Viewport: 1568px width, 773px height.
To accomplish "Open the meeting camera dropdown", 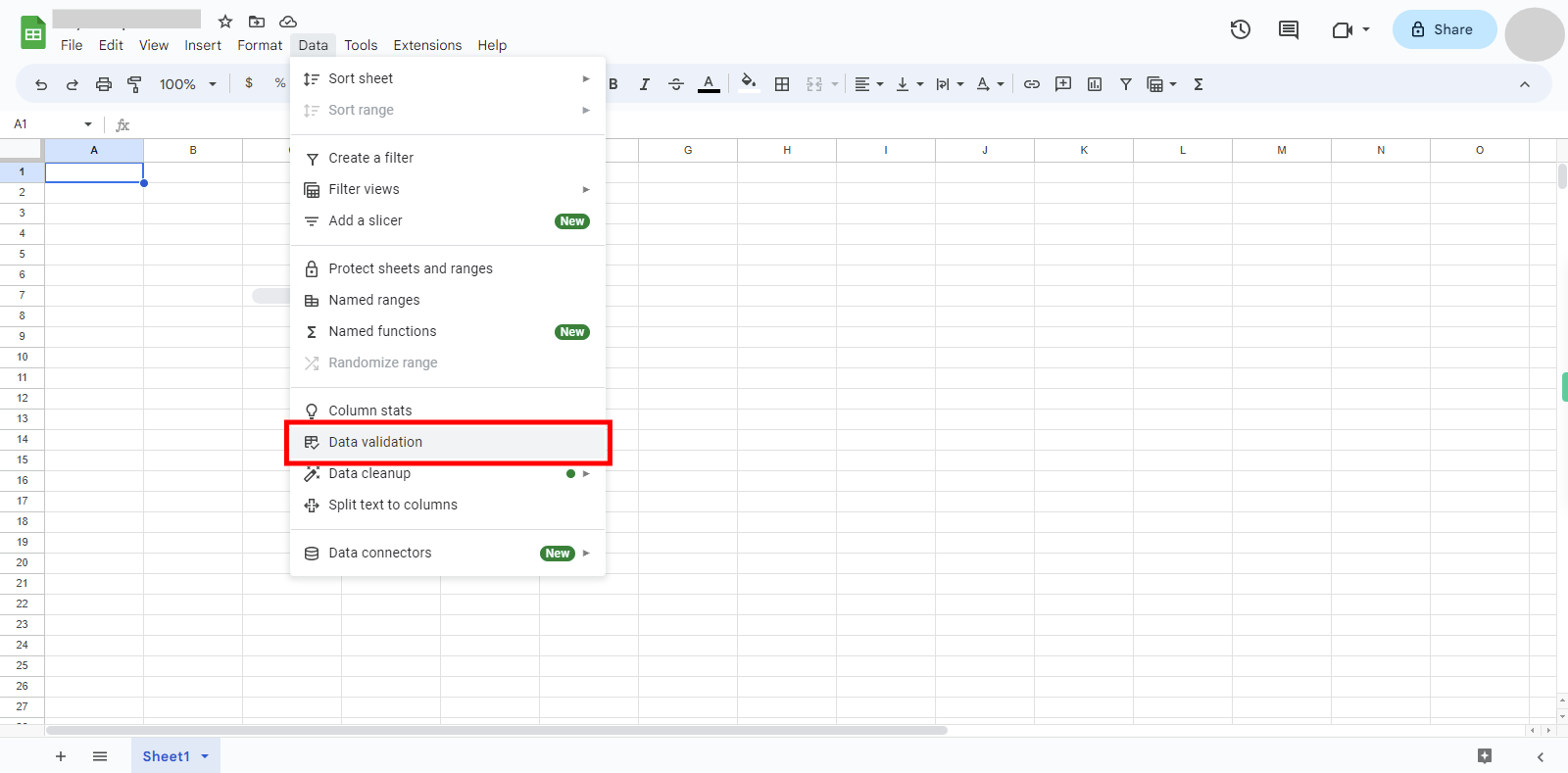I will coord(1351,29).
